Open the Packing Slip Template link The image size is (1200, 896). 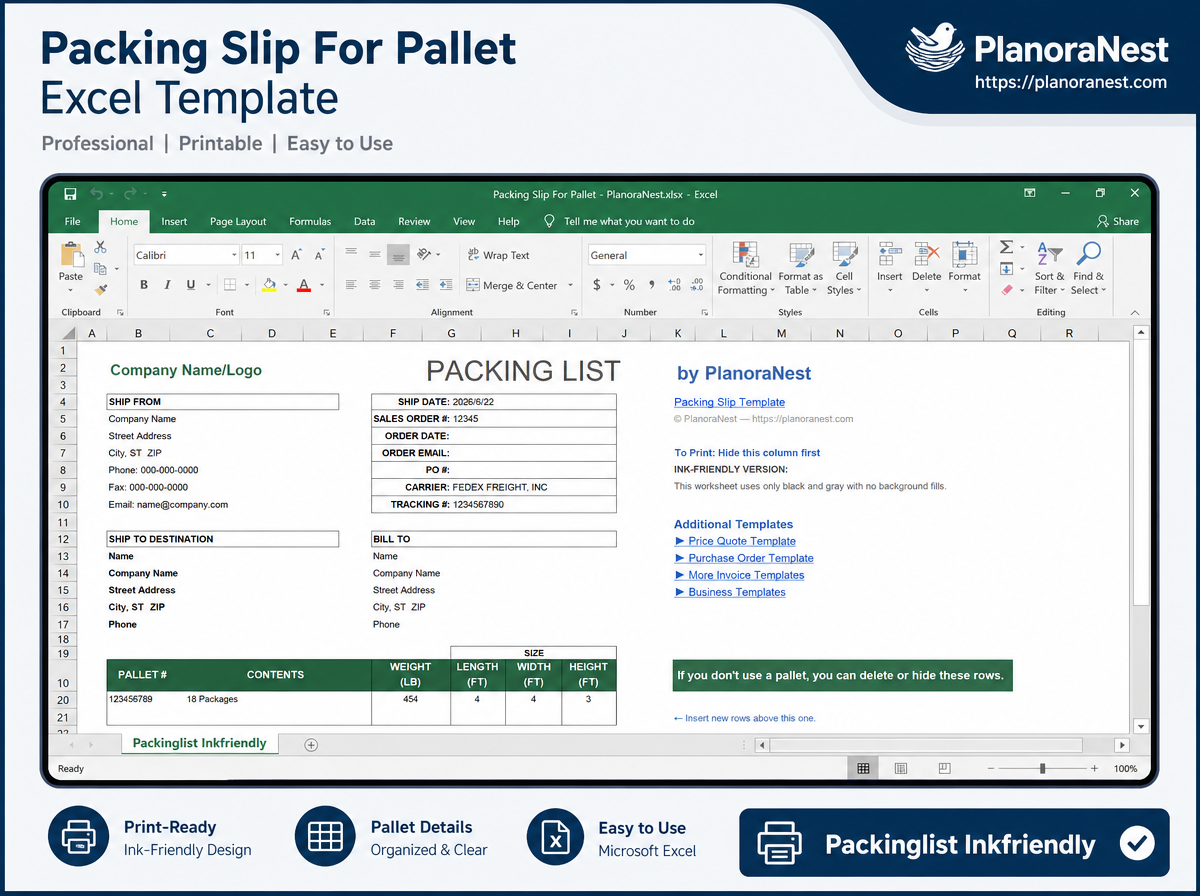(x=730, y=402)
